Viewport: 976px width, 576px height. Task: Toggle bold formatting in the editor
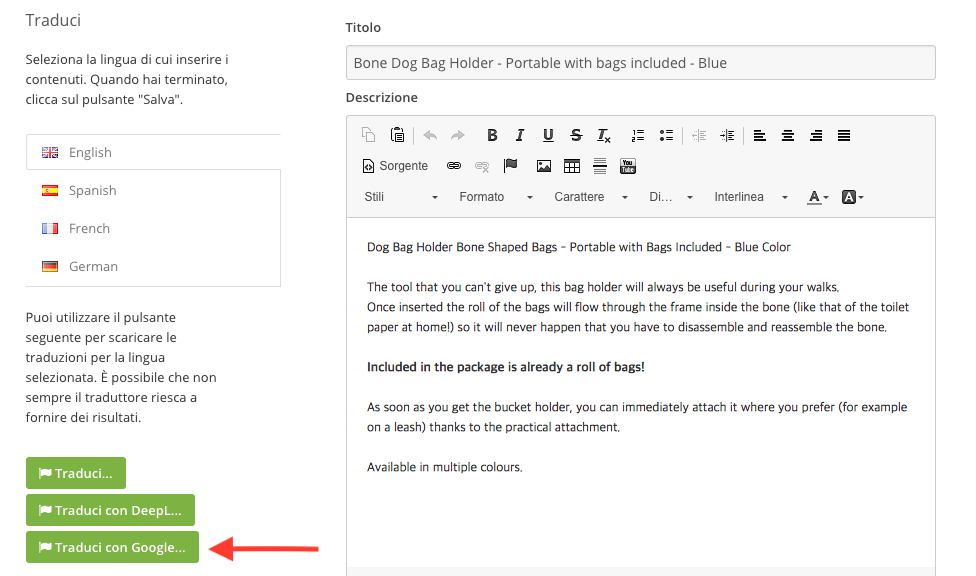coord(492,136)
